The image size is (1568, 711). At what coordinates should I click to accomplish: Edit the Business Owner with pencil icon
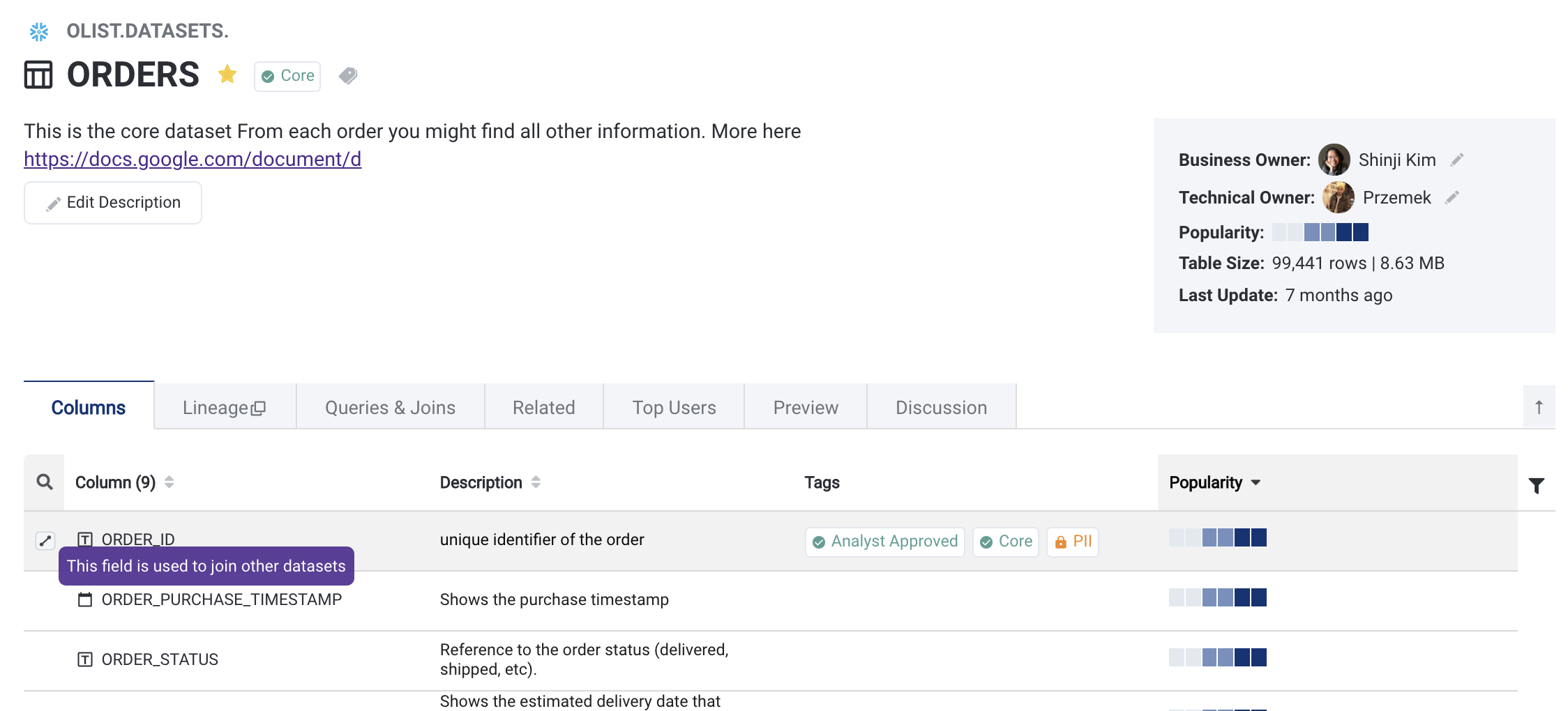[1457, 160]
